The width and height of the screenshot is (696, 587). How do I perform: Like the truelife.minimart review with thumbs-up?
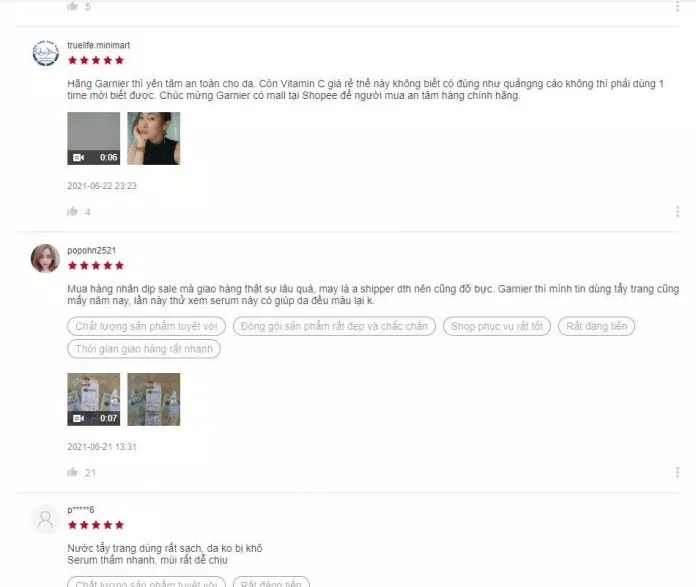point(73,211)
